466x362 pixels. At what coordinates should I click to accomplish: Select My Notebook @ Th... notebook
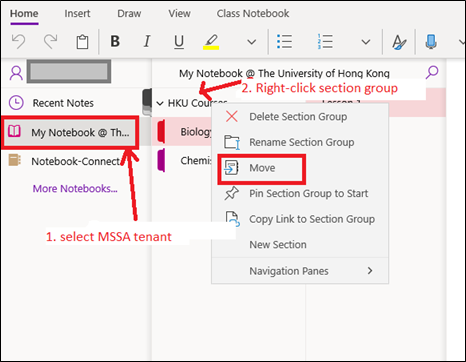[70, 132]
